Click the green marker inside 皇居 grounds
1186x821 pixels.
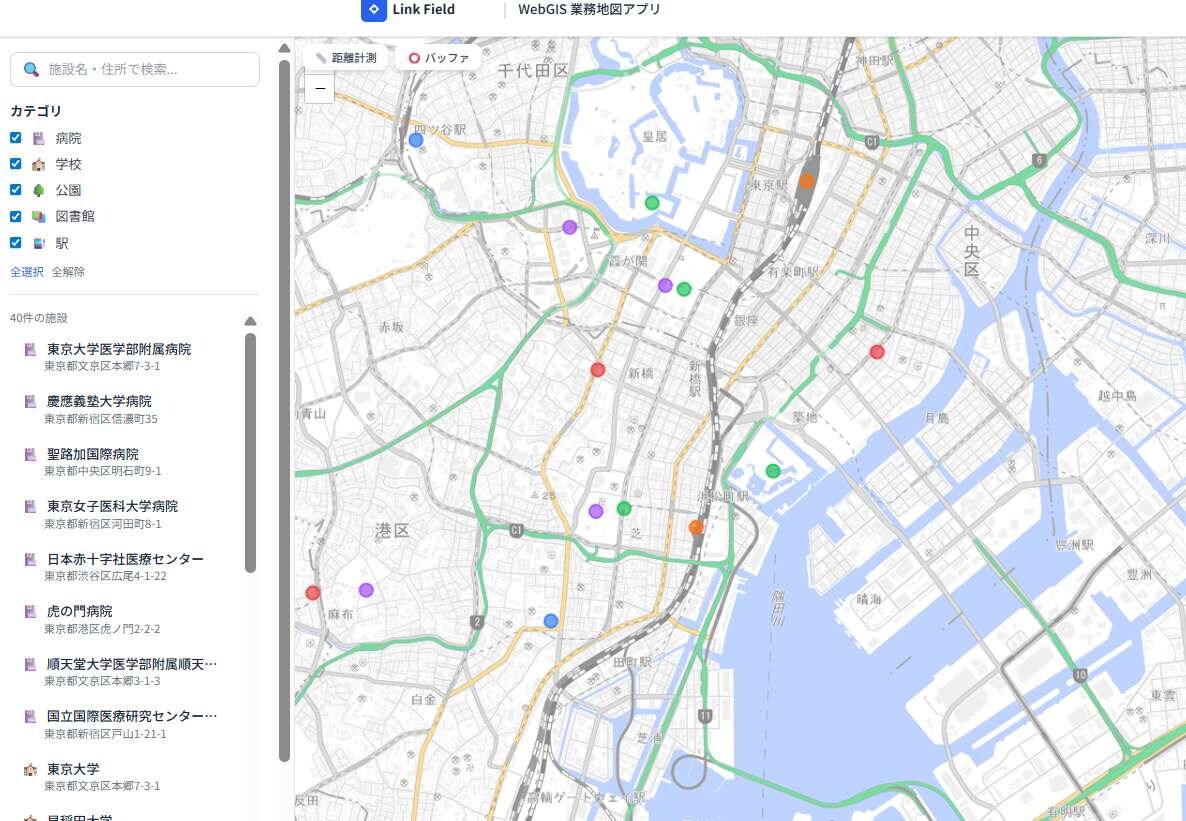(652, 203)
